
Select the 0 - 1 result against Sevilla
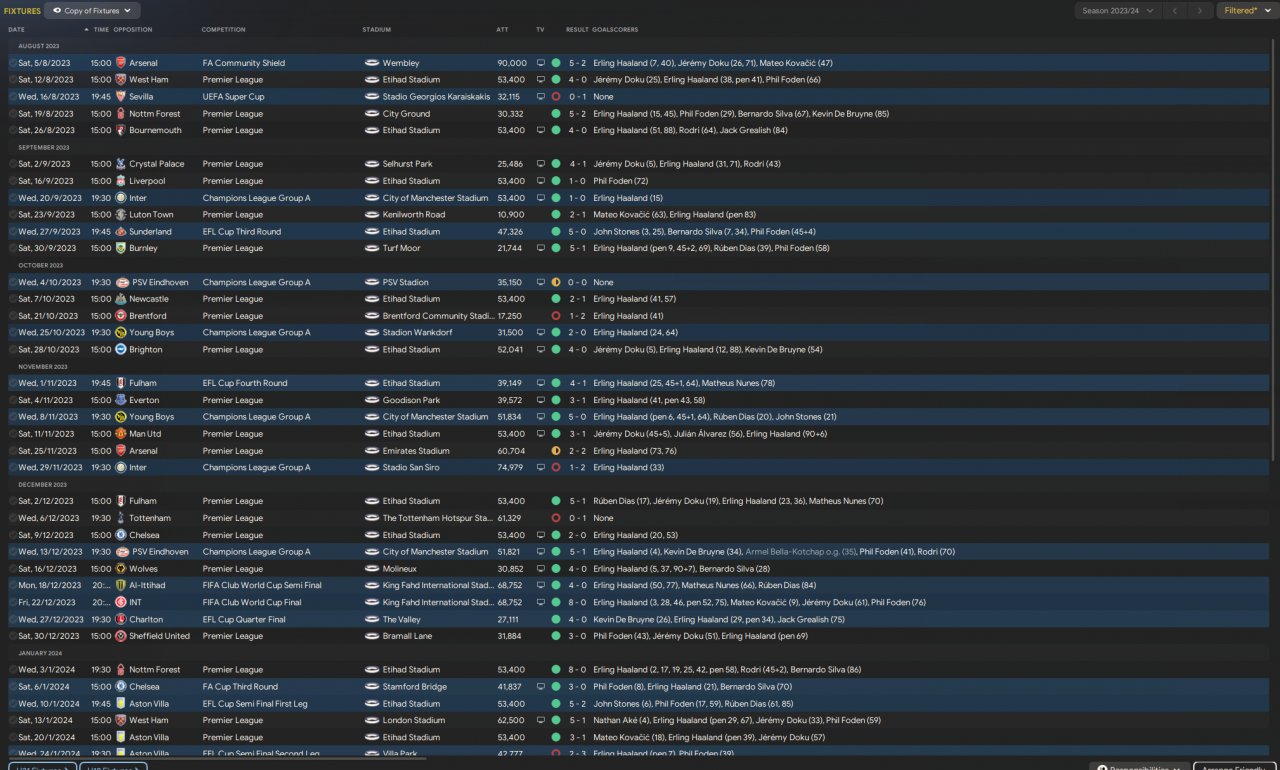click(578, 97)
